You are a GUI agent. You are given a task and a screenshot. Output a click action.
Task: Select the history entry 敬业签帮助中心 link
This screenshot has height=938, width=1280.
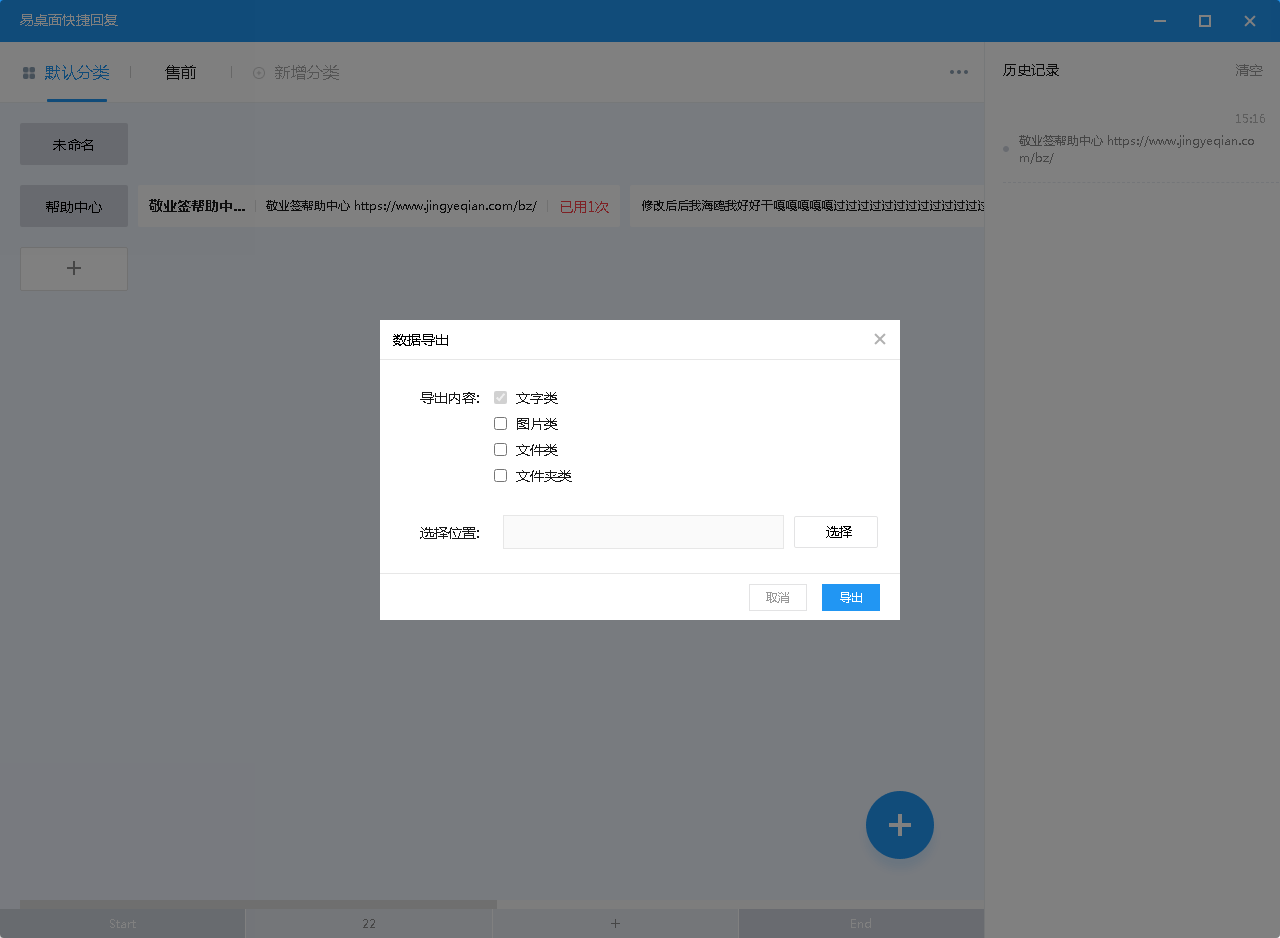pyautogui.click(x=1136, y=149)
